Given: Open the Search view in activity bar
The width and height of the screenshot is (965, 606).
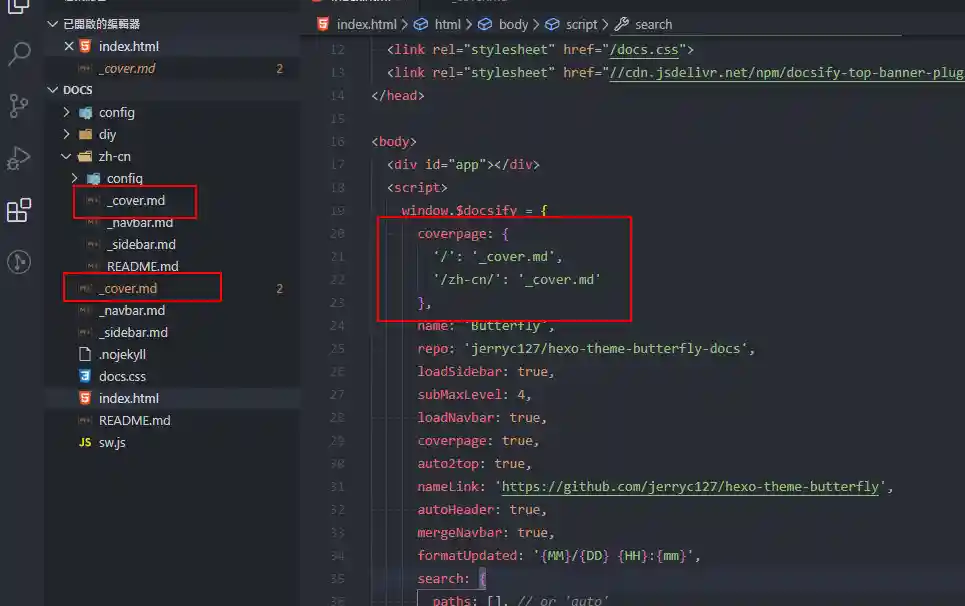Looking at the screenshot, I should click(19, 54).
